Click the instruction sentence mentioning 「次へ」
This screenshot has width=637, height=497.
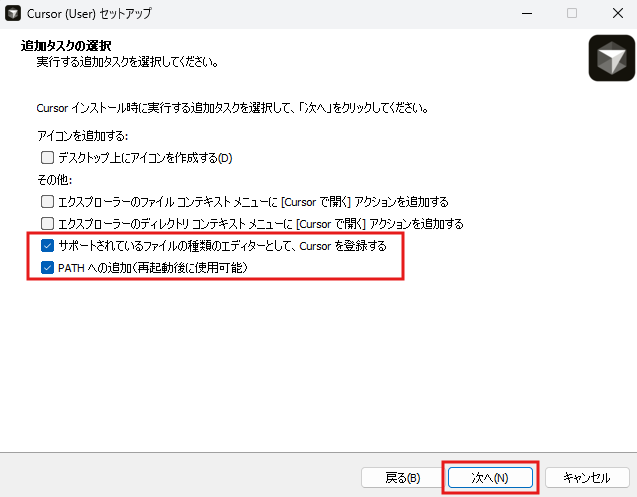pos(232,108)
